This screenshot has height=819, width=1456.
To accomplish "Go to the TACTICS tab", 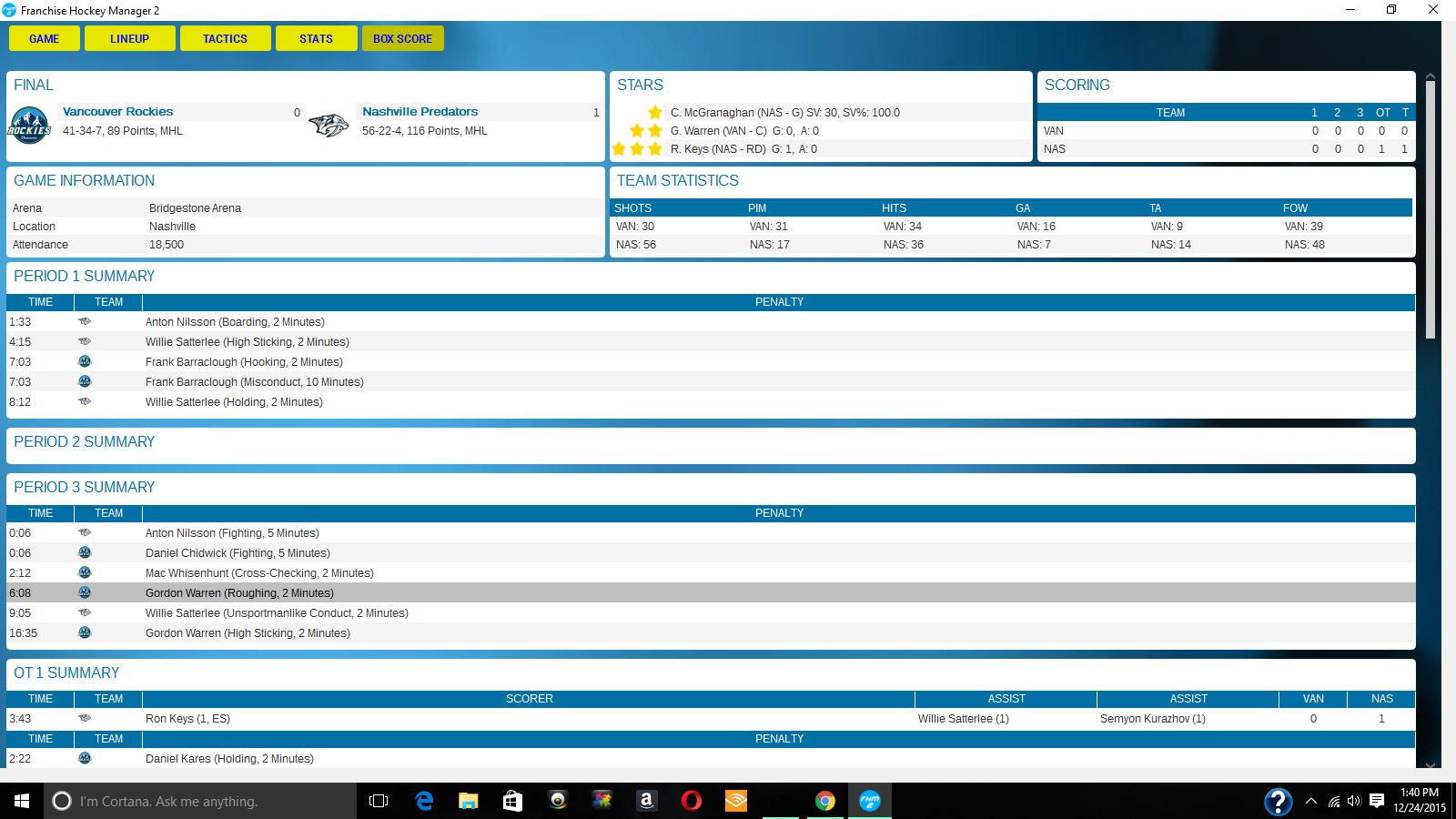I will point(225,39).
